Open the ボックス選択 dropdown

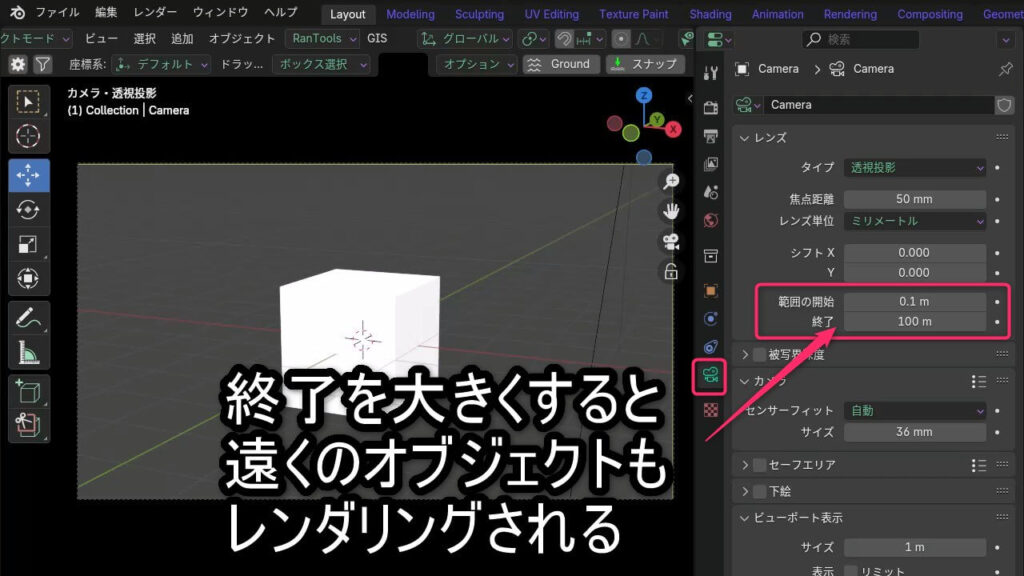coord(321,64)
